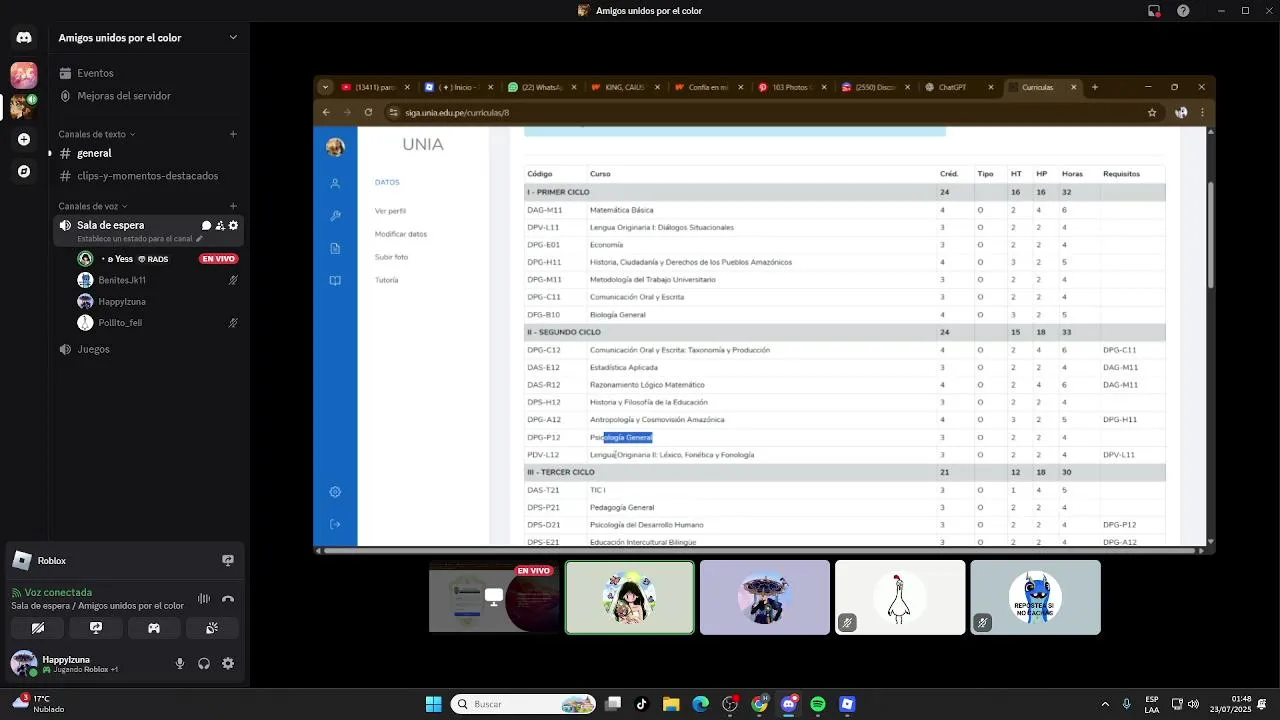The height and width of the screenshot is (720, 1280).
Task: Show hidden system tray icons chevron
Action: click(1105, 704)
